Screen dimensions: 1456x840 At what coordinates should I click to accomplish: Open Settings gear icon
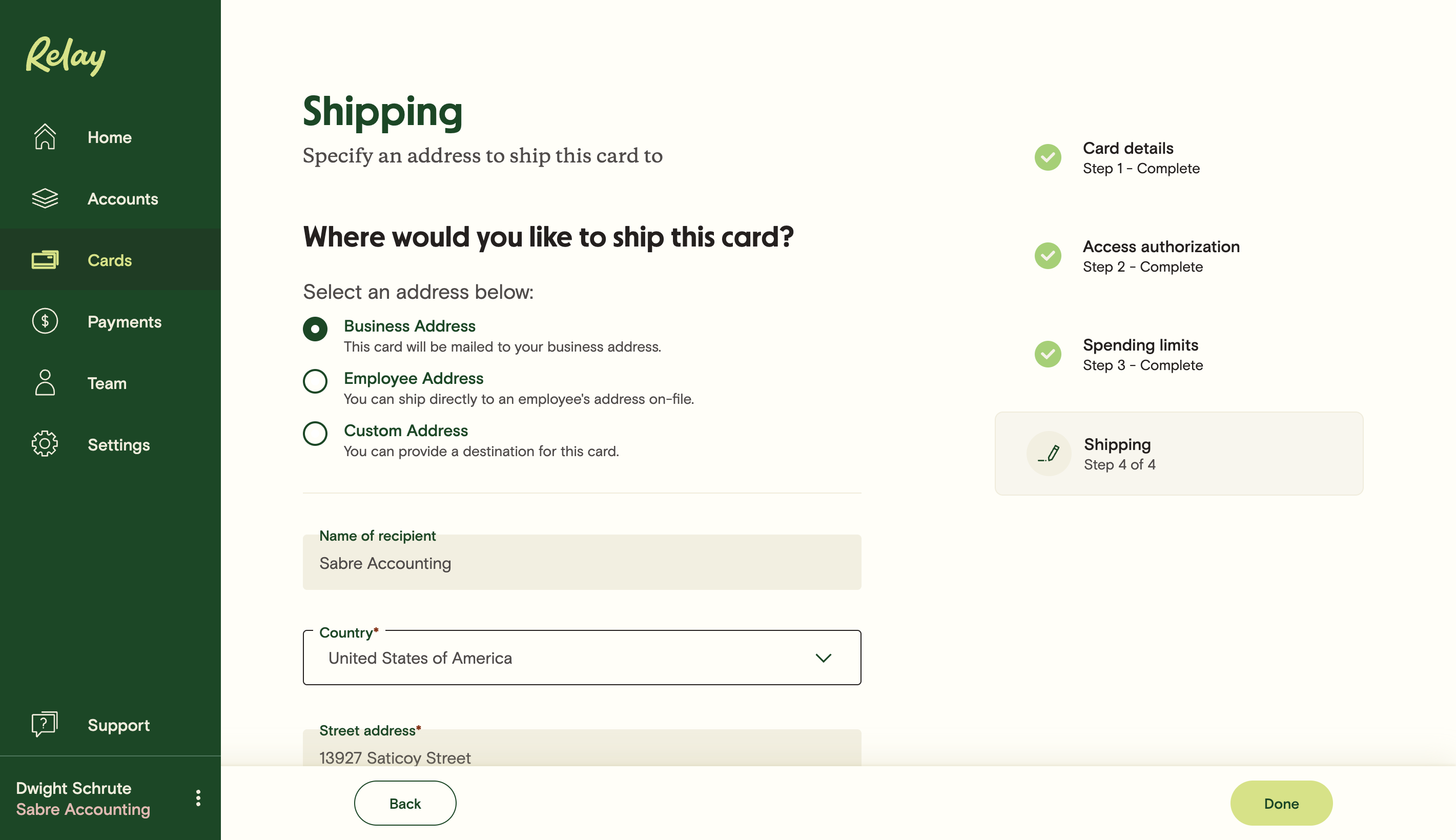pyautogui.click(x=45, y=444)
